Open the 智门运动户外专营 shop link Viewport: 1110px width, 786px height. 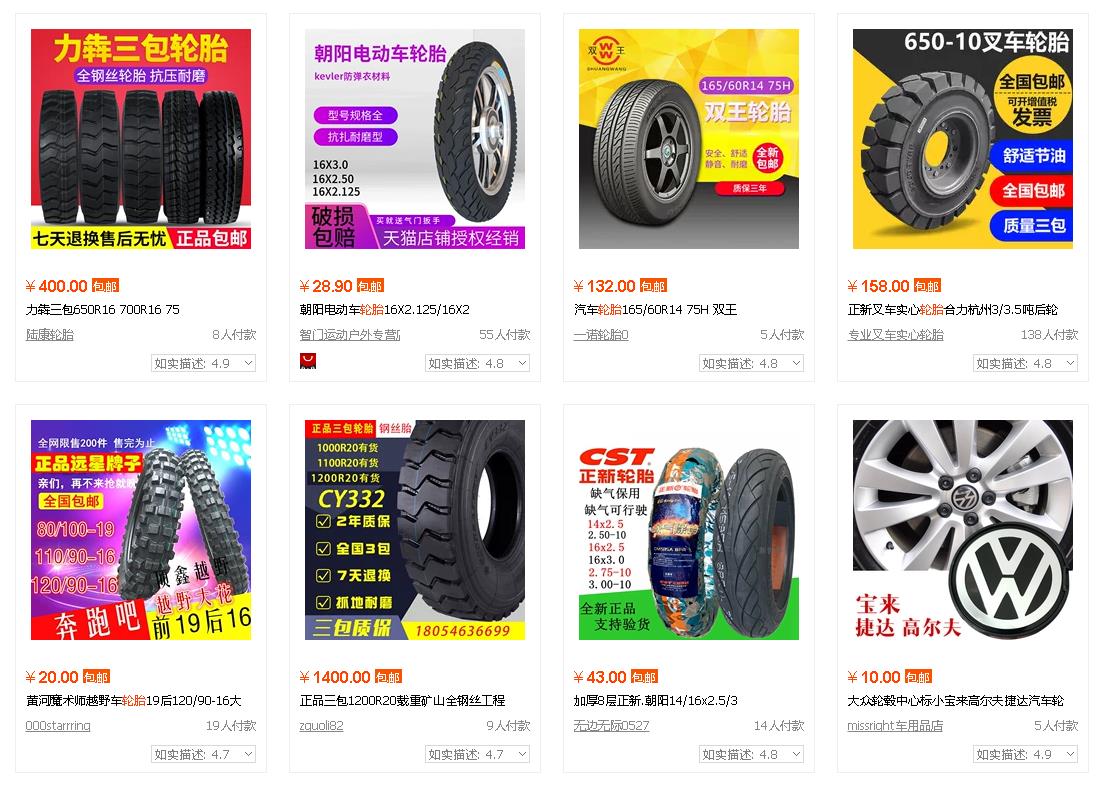tap(350, 334)
